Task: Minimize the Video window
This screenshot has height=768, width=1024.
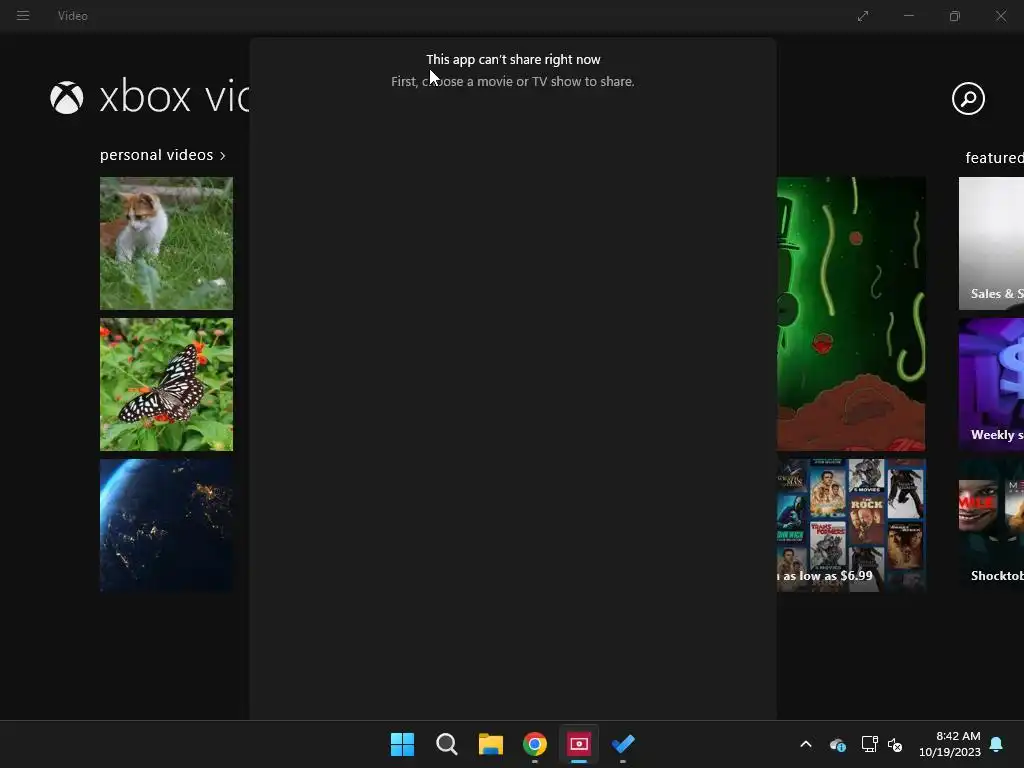Action: point(908,16)
